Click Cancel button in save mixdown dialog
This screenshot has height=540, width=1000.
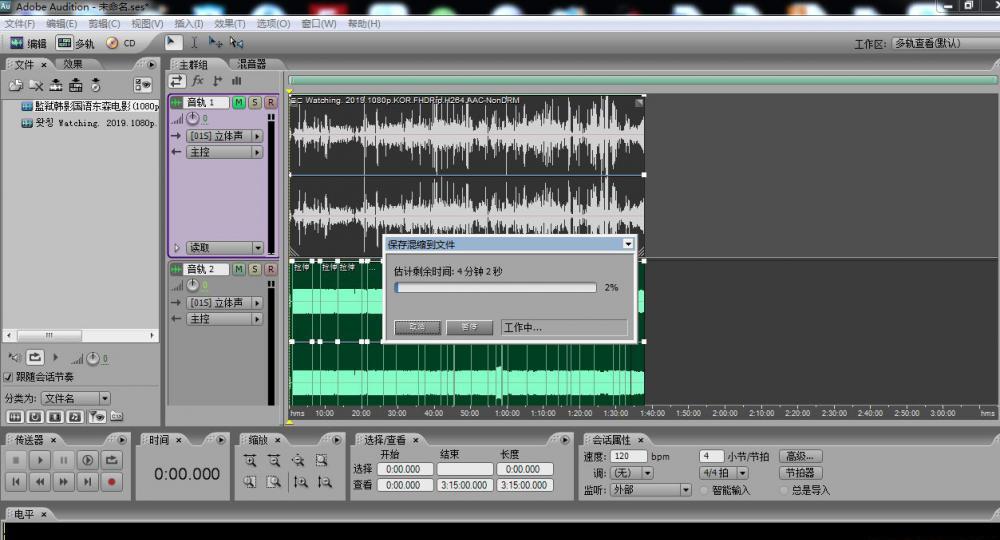point(418,327)
